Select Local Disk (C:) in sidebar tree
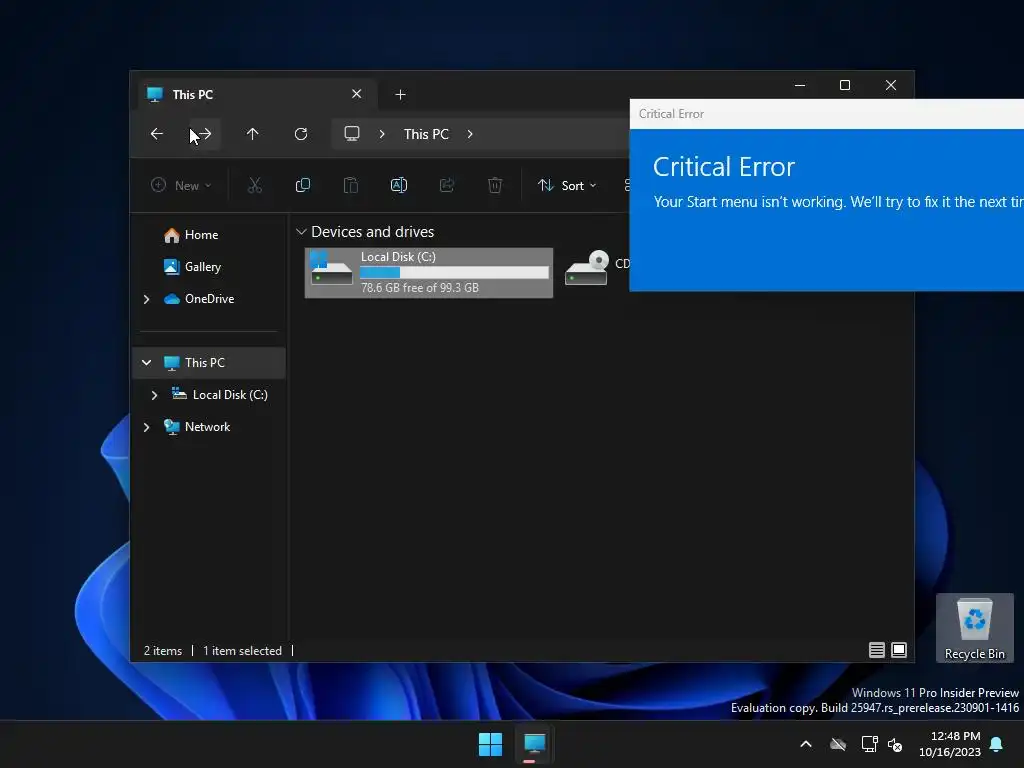 click(230, 394)
